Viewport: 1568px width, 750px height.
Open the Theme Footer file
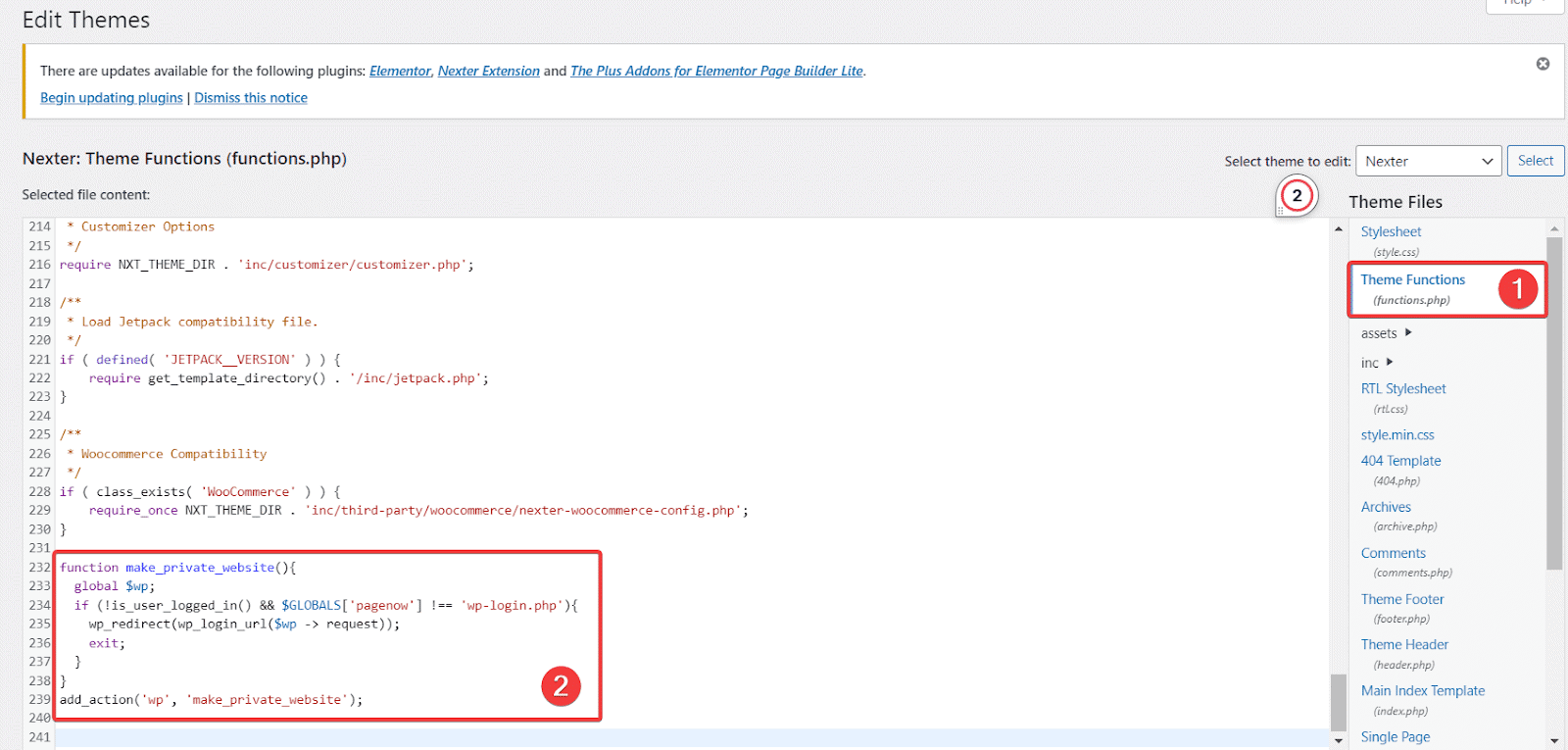point(1402,599)
